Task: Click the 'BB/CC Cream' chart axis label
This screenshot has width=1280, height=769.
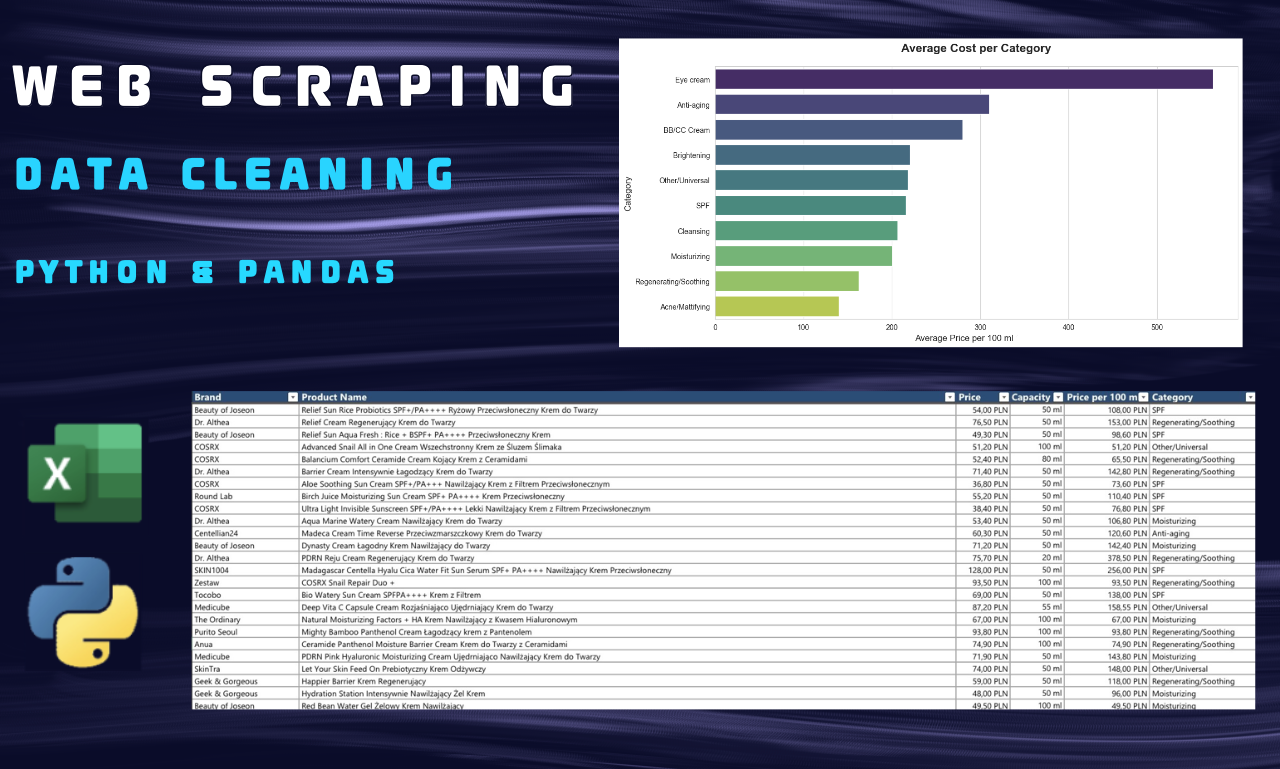Action: pyautogui.click(x=686, y=130)
